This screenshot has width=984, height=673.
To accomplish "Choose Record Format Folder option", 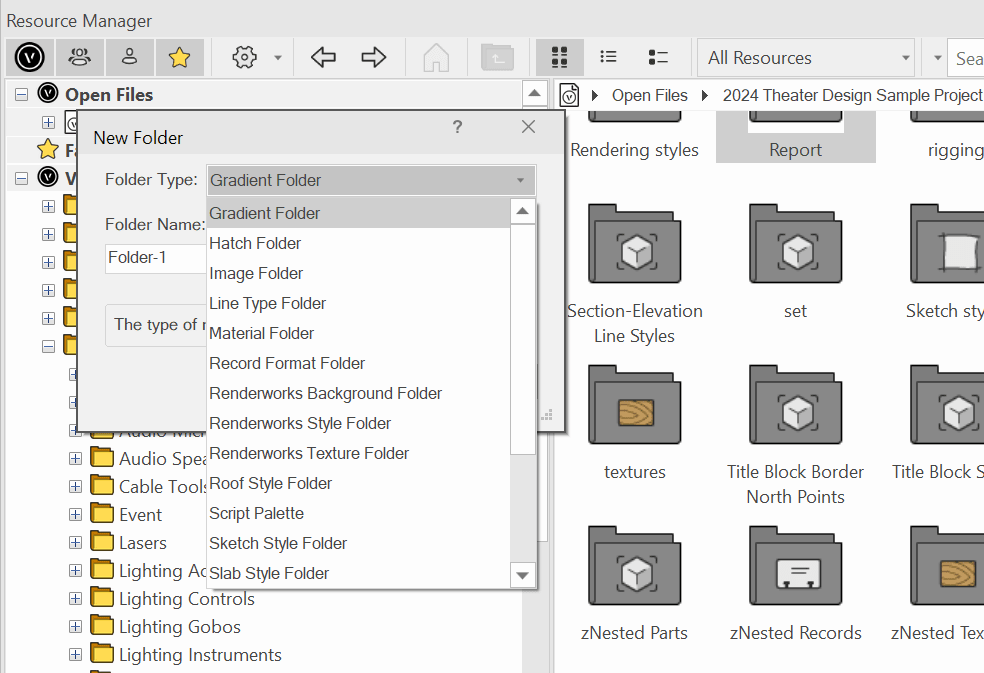I will pos(358,363).
